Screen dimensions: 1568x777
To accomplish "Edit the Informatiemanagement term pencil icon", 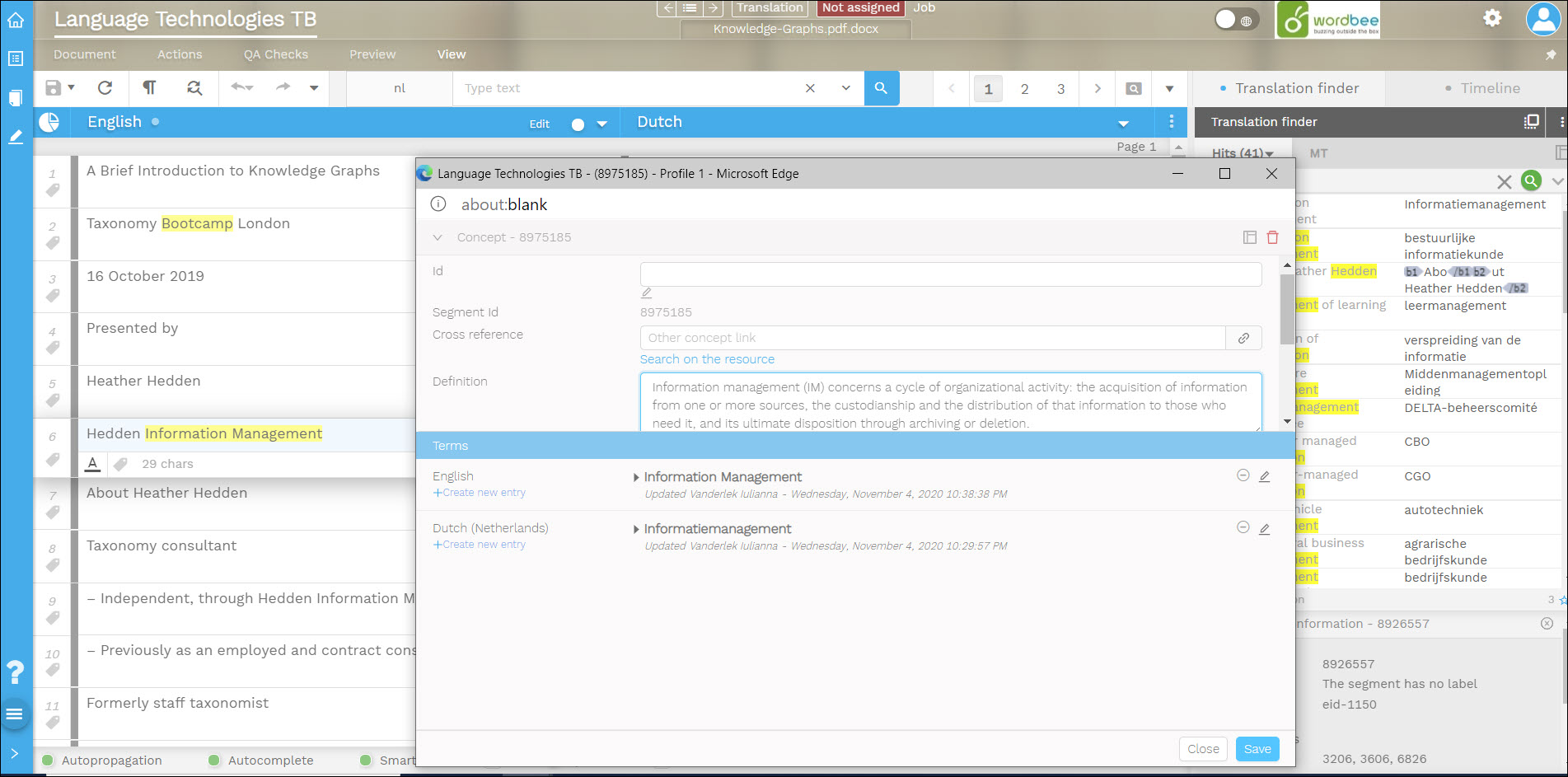I will (1264, 529).
